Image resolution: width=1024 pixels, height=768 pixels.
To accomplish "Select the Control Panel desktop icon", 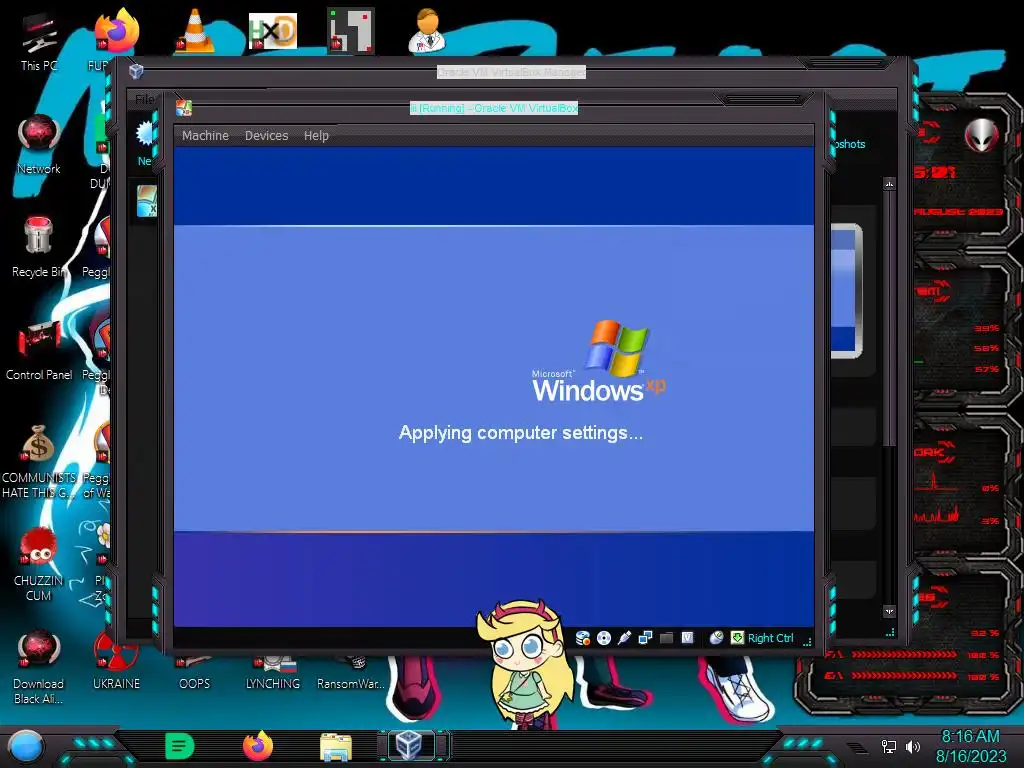I will click(x=39, y=350).
